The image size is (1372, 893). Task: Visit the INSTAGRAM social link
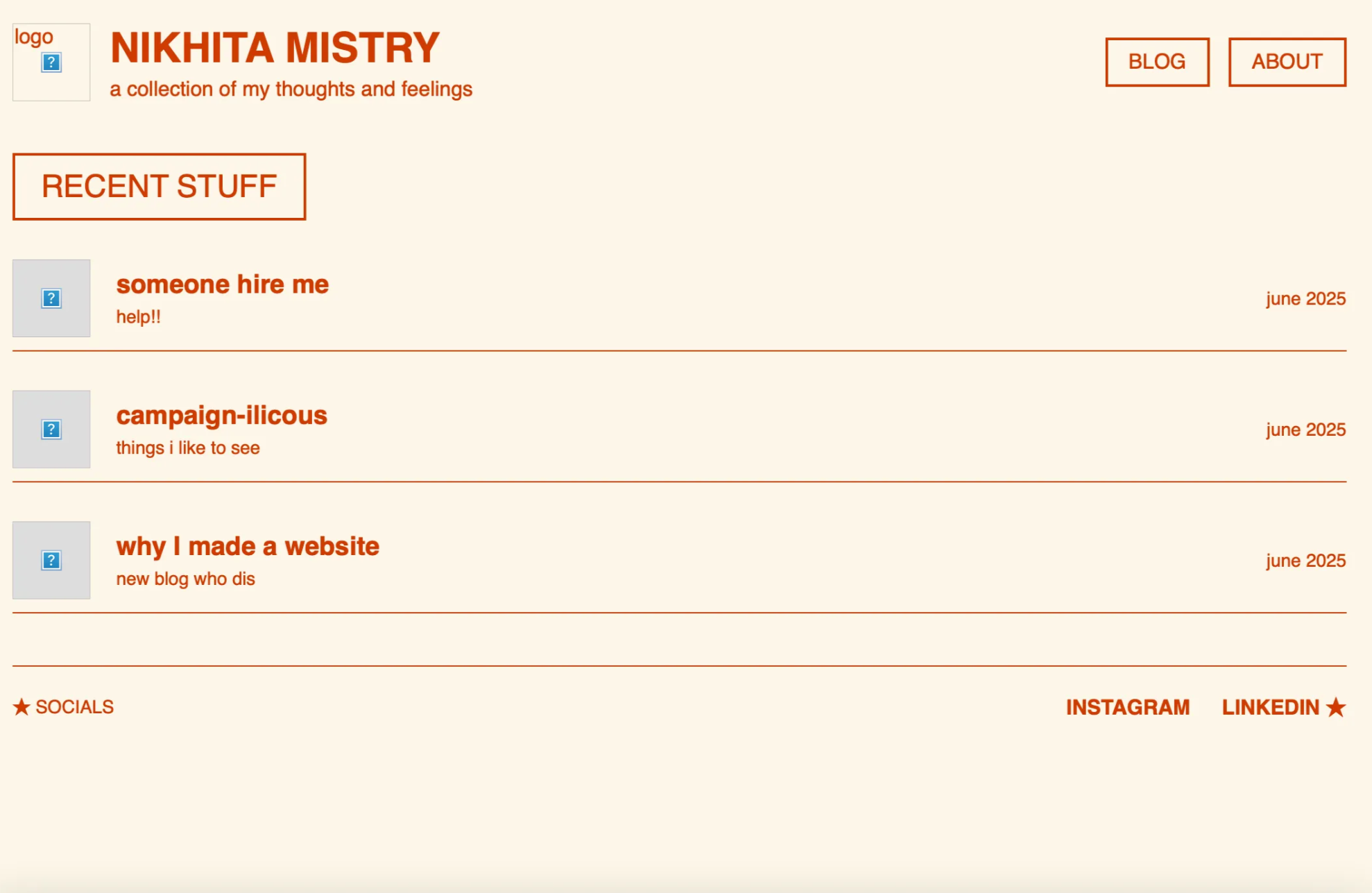(x=1128, y=707)
